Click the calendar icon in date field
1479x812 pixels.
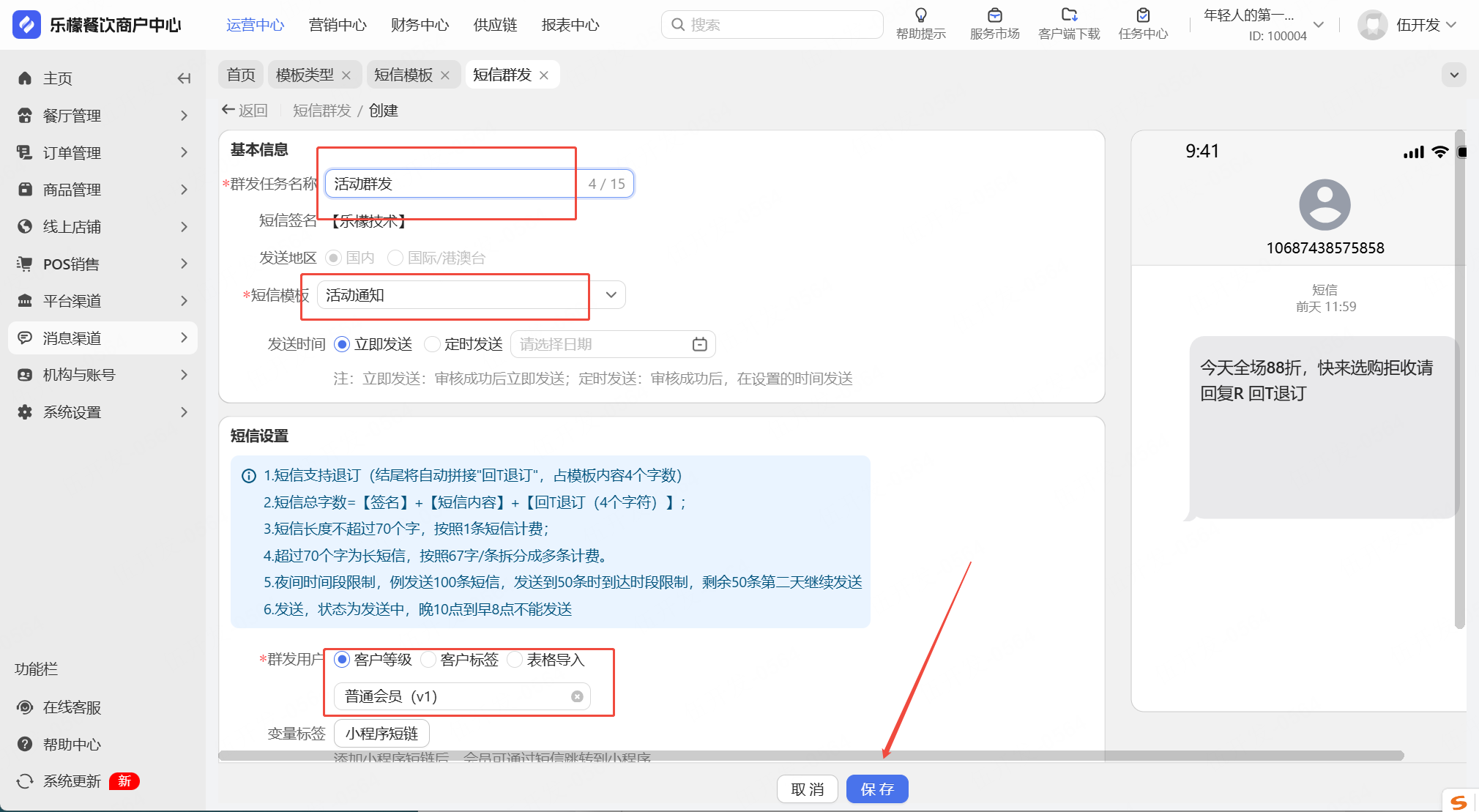click(699, 344)
